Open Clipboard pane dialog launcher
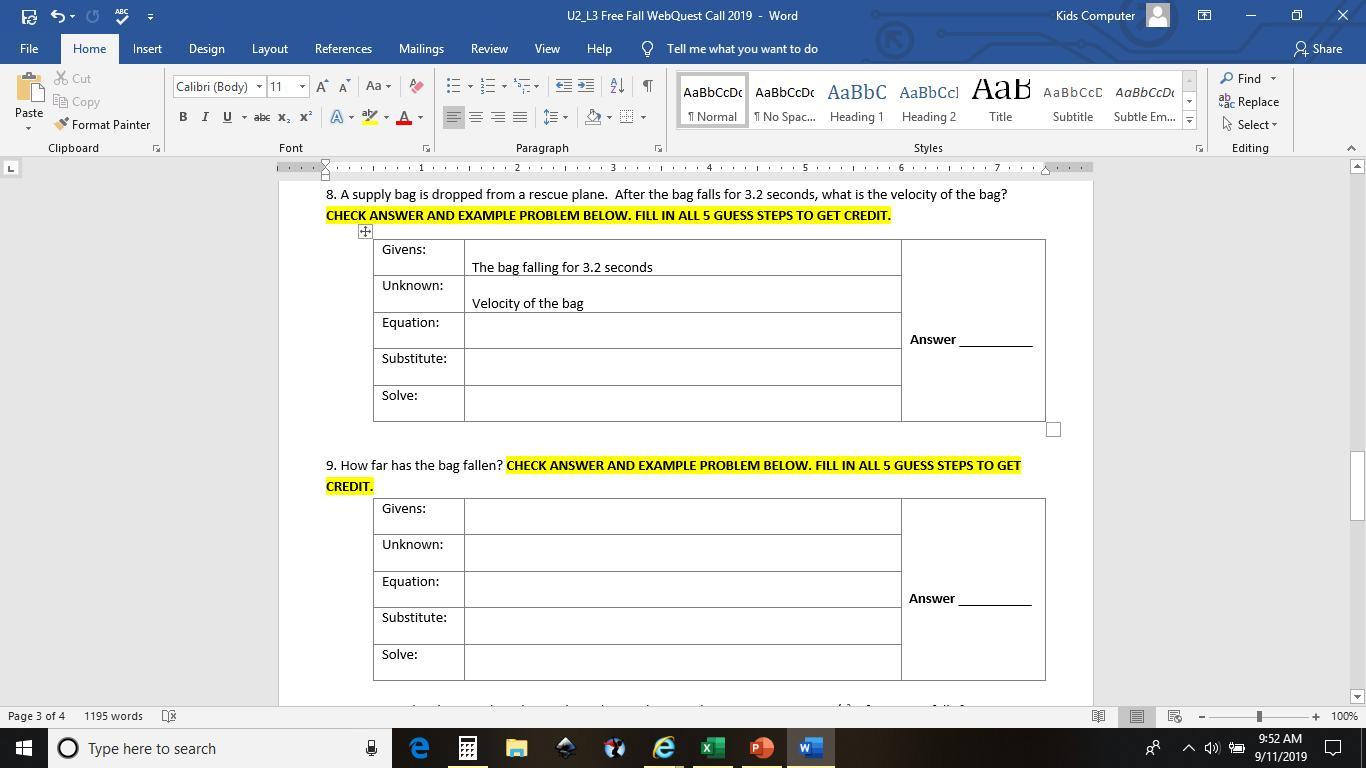Image resolution: width=1366 pixels, height=768 pixels. click(156, 149)
